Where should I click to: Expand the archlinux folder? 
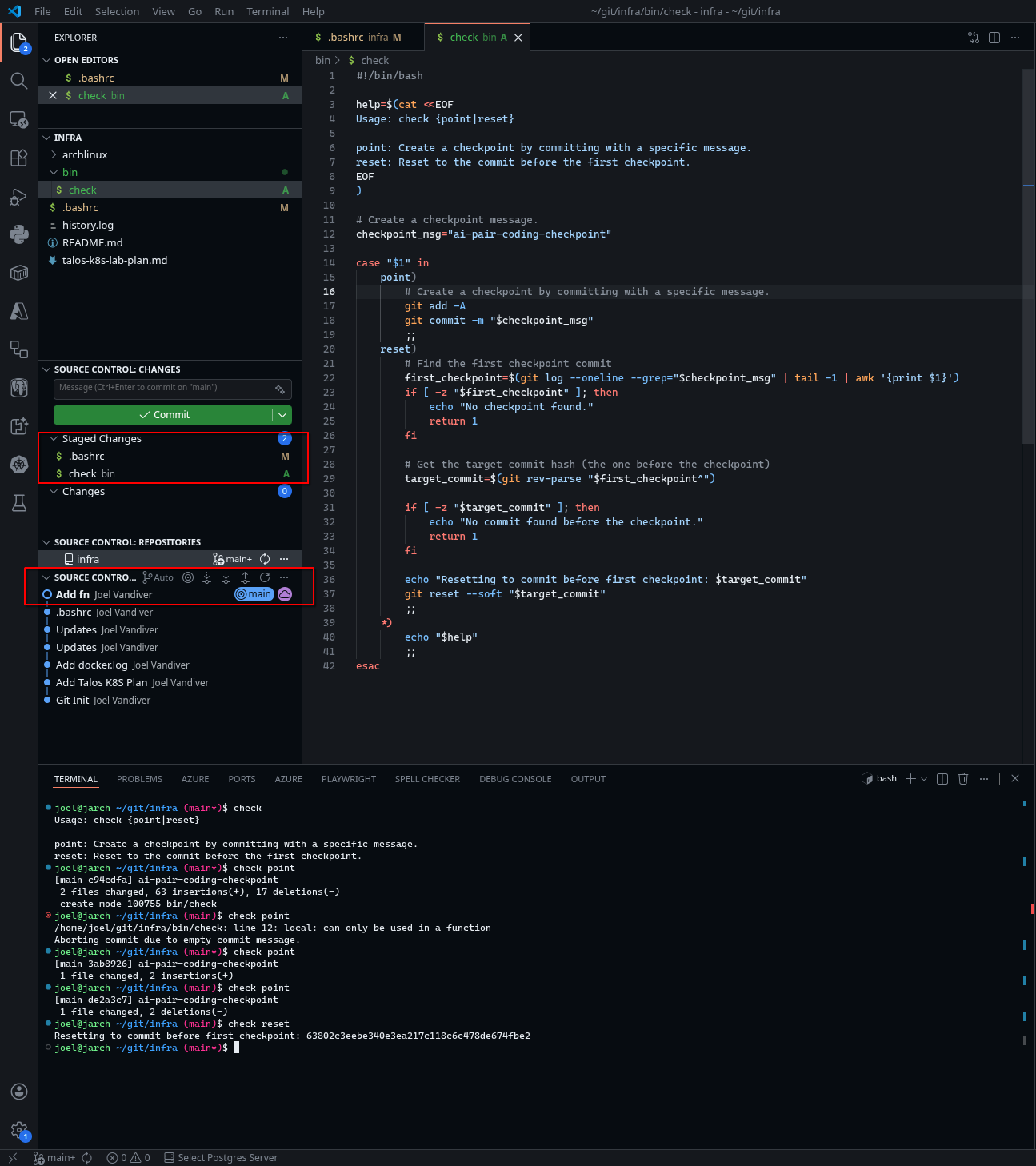[54, 155]
